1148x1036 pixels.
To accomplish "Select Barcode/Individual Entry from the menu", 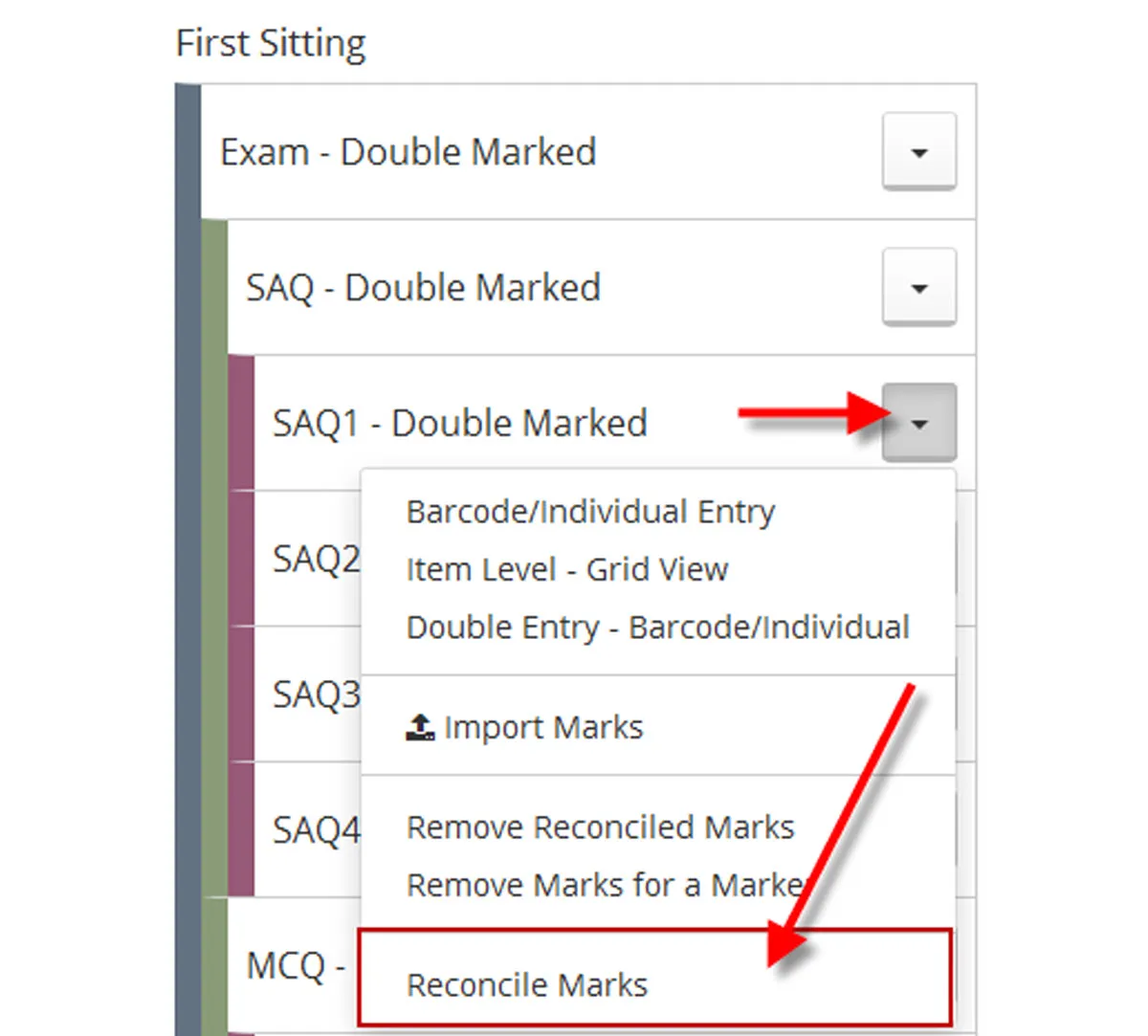I will (590, 512).
